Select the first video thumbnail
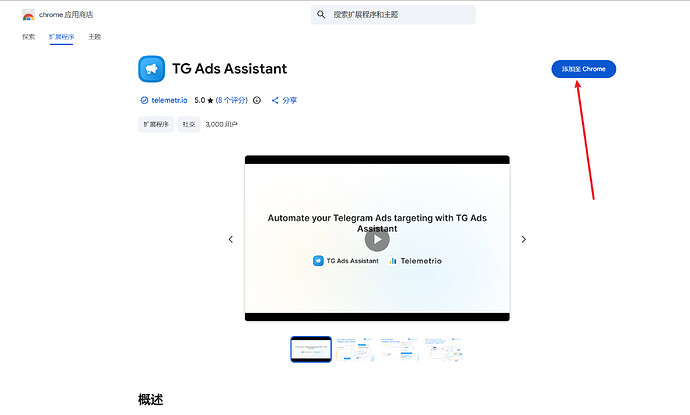The height and width of the screenshot is (415, 690). coord(311,349)
